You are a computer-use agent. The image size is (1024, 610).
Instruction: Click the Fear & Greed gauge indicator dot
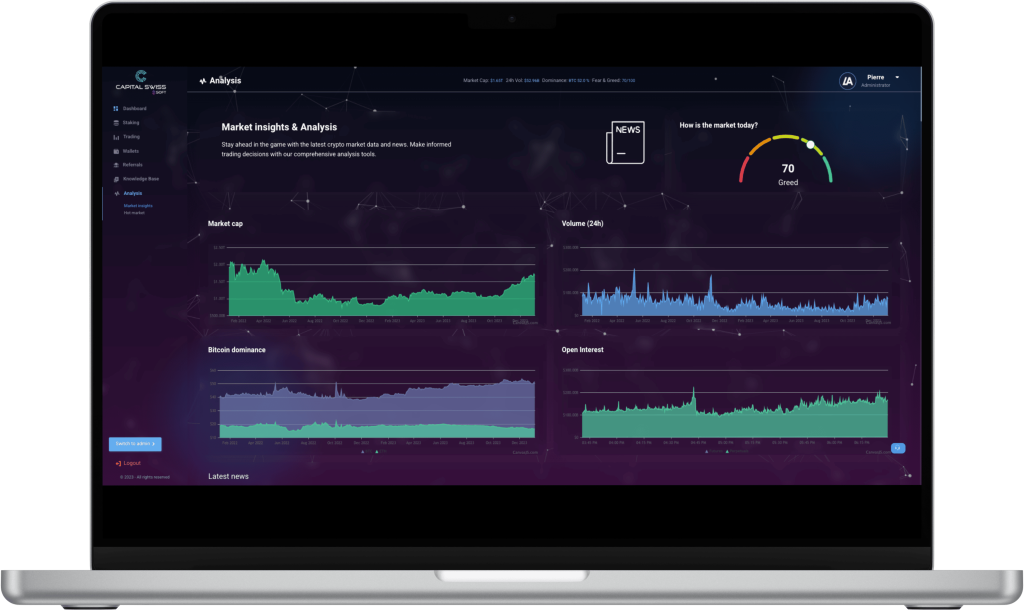(x=812, y=143)
